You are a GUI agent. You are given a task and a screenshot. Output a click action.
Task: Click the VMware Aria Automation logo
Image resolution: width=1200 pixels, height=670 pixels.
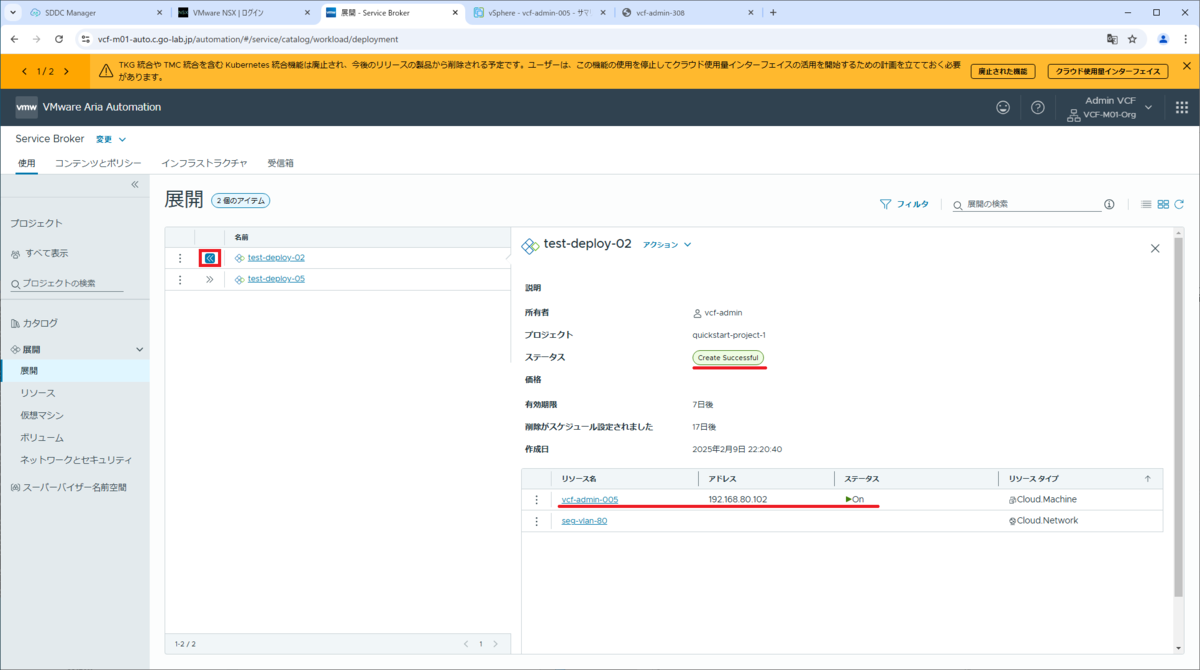(x=26, y=107)
